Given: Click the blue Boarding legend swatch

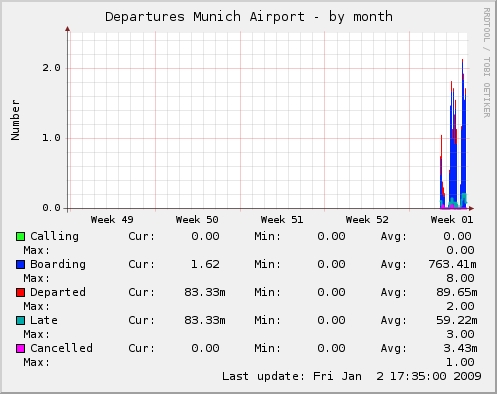Looking at the screenshot, I should pyautogui.click(x=20, y=264).
